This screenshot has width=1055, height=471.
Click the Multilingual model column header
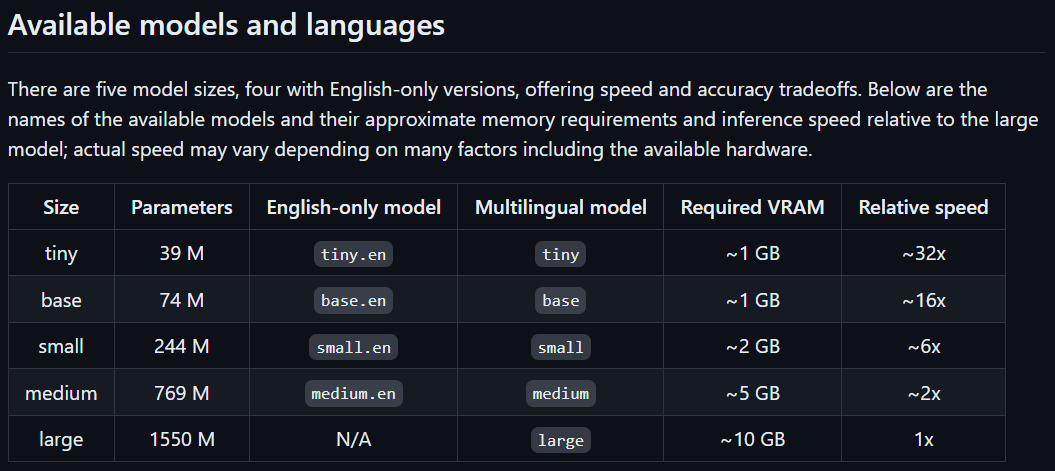click(x=560, y=207)
